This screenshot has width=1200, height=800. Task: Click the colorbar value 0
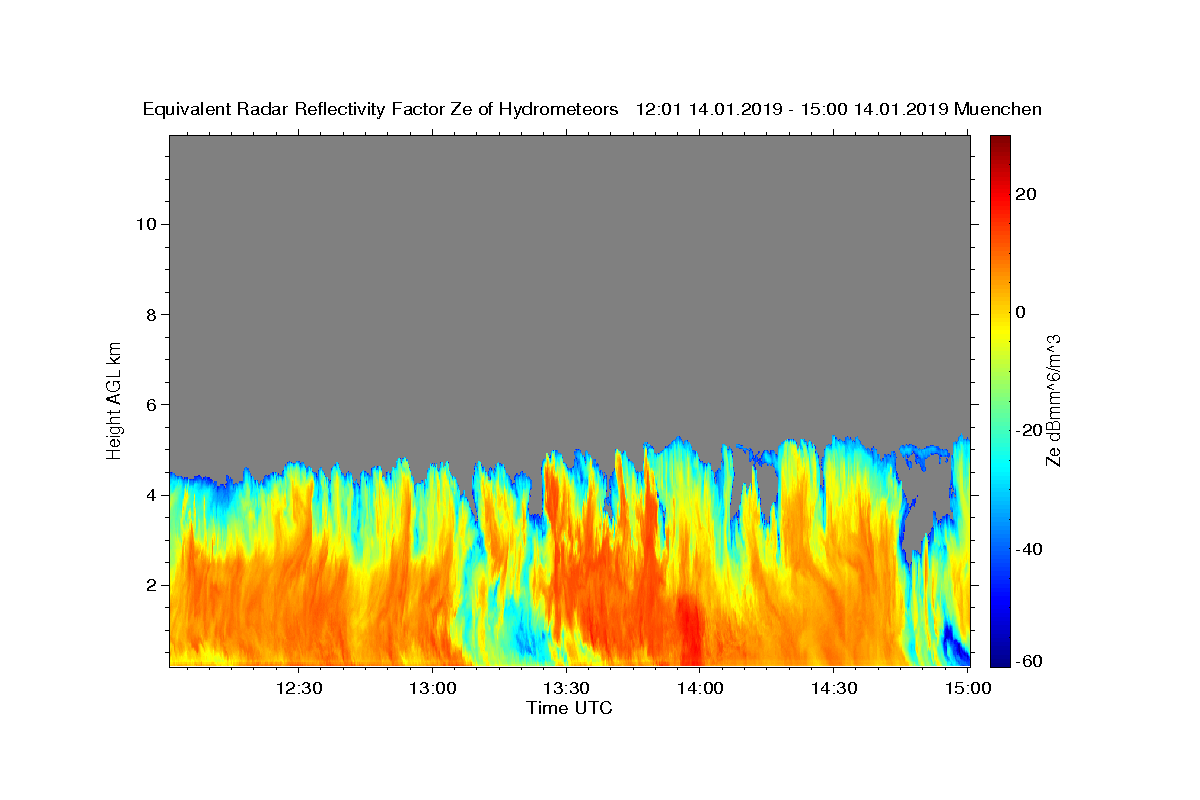coord(1020,312)
